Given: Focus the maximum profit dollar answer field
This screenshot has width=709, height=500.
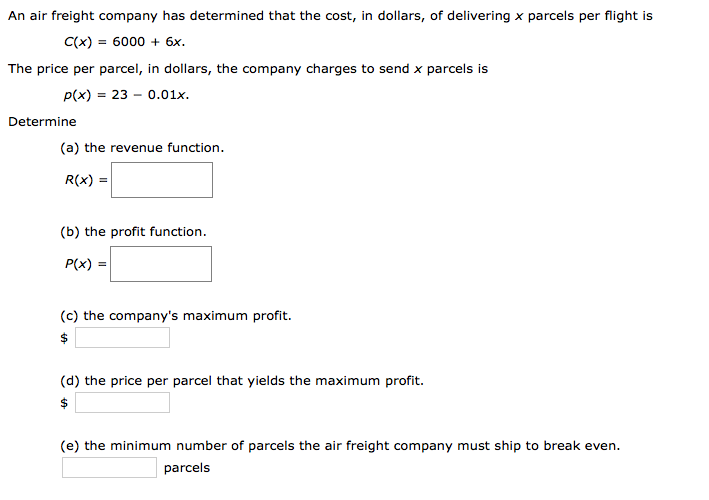Looking at the screenshot, I should tap(123, 338).
